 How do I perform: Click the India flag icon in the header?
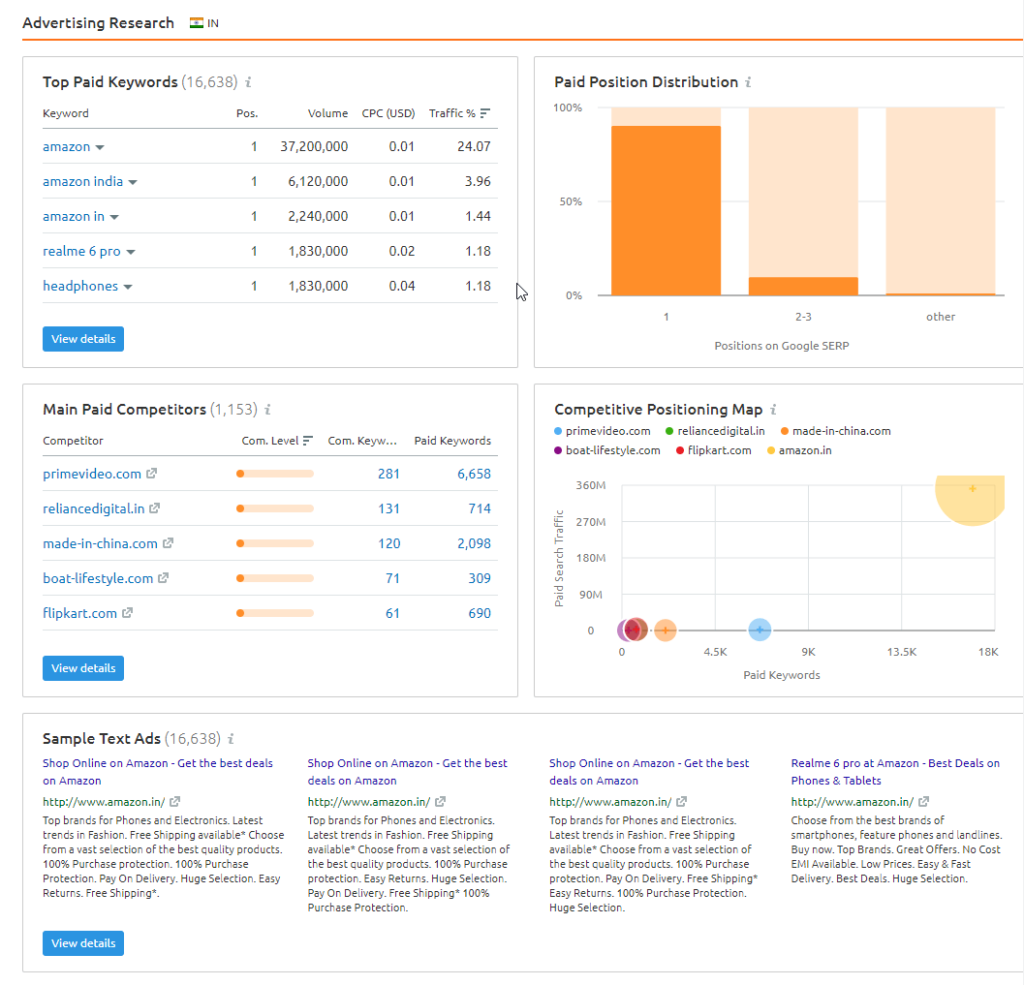196,23
